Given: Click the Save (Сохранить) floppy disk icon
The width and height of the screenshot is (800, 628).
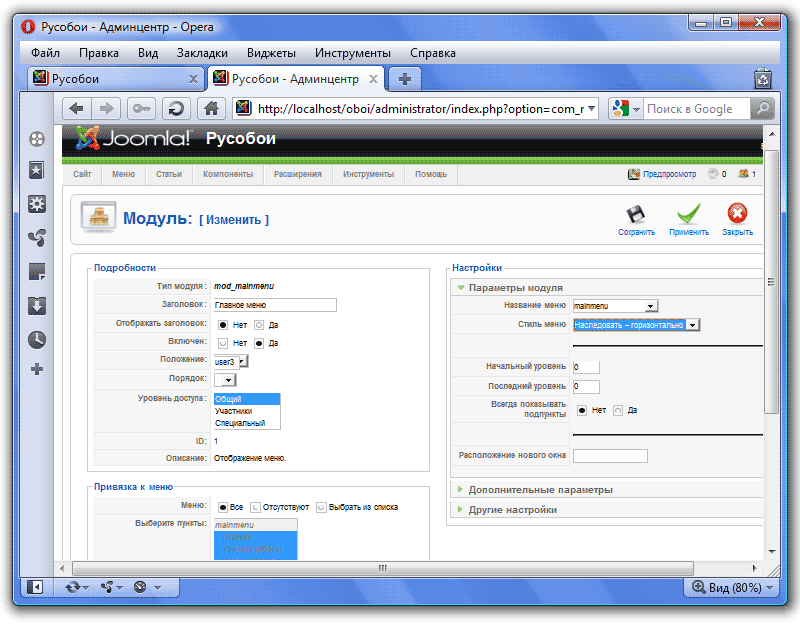Looking at the screenshot, I should pos(636,215).
